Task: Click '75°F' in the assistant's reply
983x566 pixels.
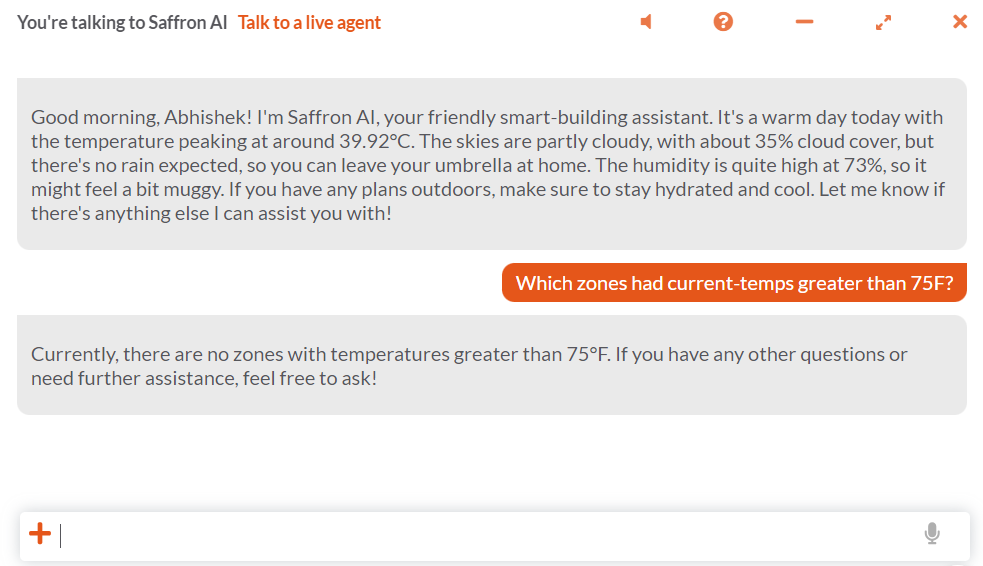Action: pos(587,354)
